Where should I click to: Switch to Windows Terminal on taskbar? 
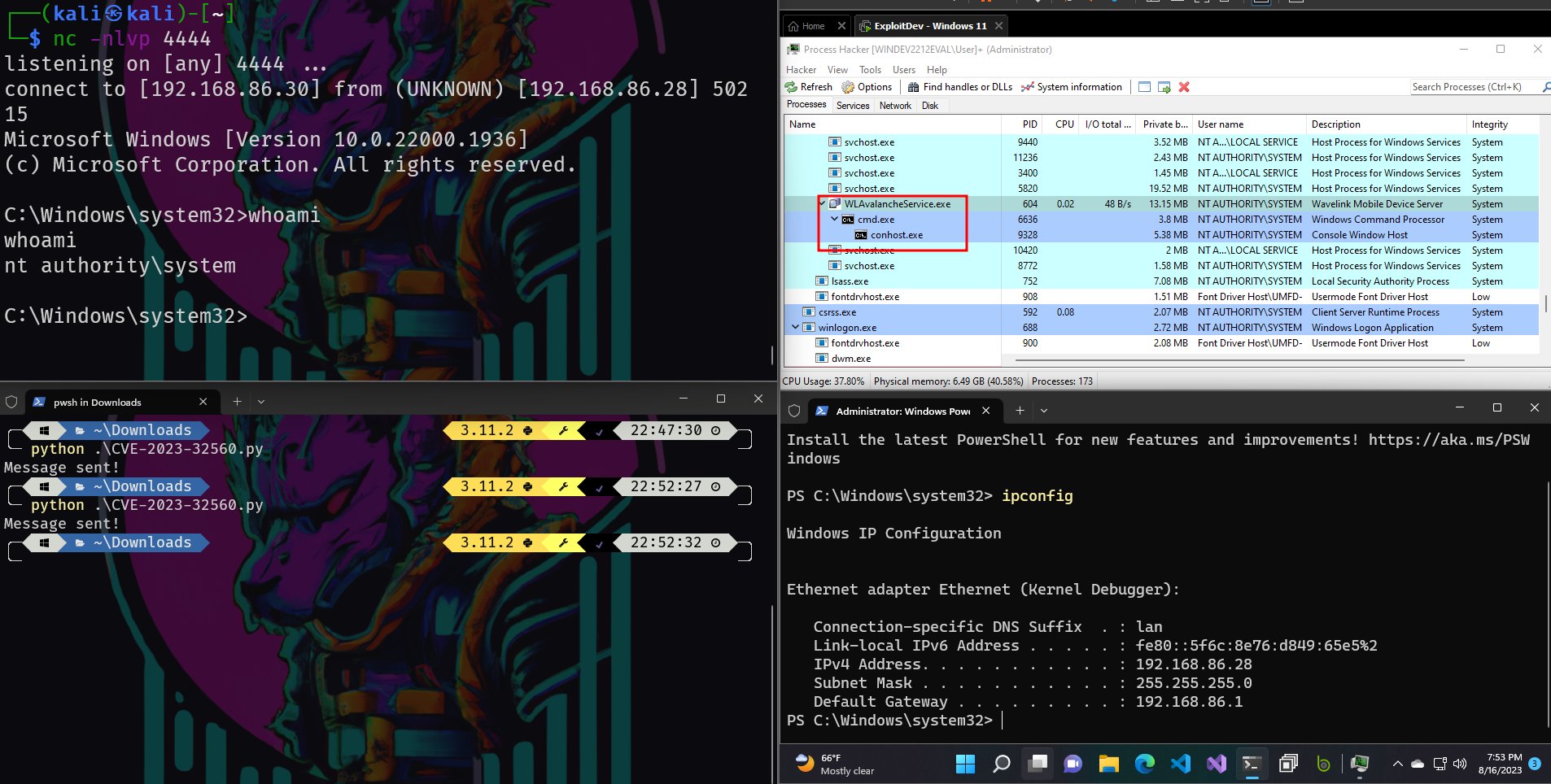tap(1252, 764)
